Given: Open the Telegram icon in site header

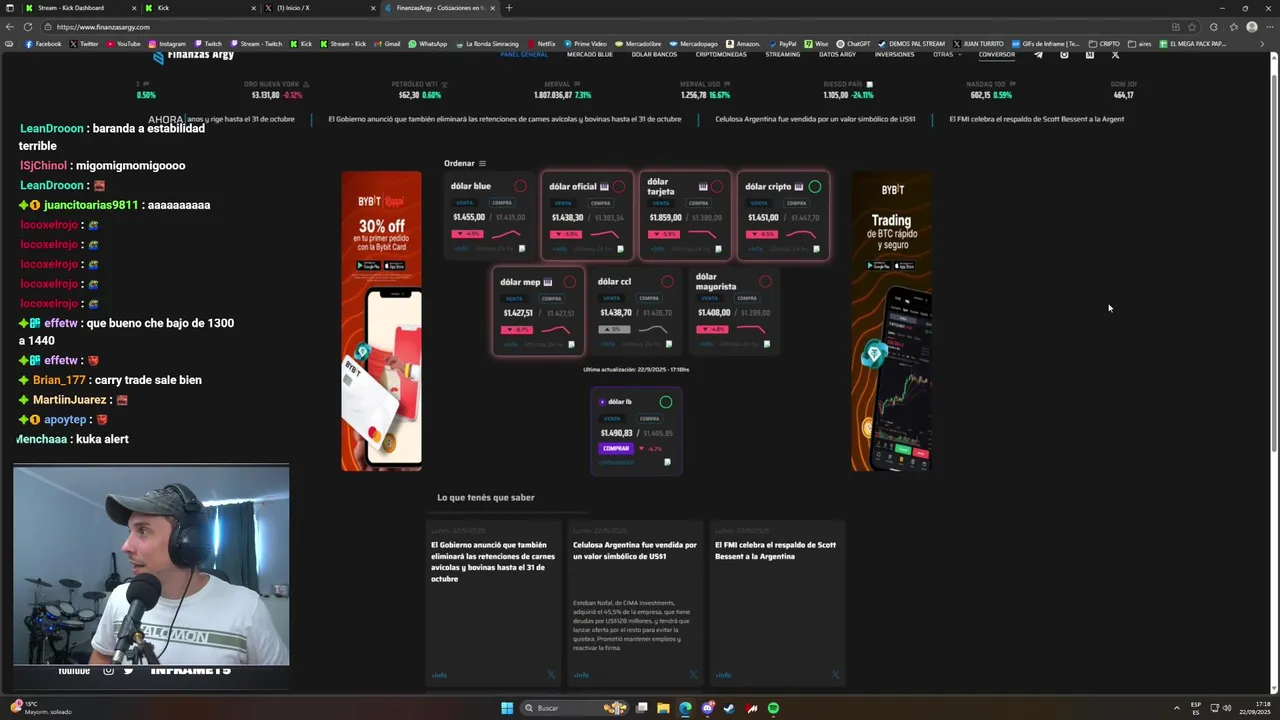Looking at the screenshot, I should coord(1038,55).
